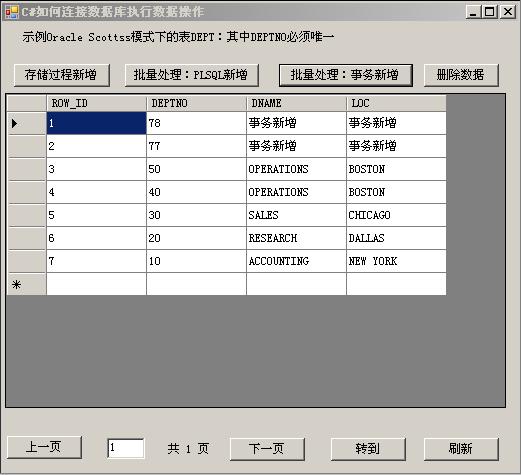Click empty DEPTNO cell in new row
521x475 pixels.
click(196, 284)
